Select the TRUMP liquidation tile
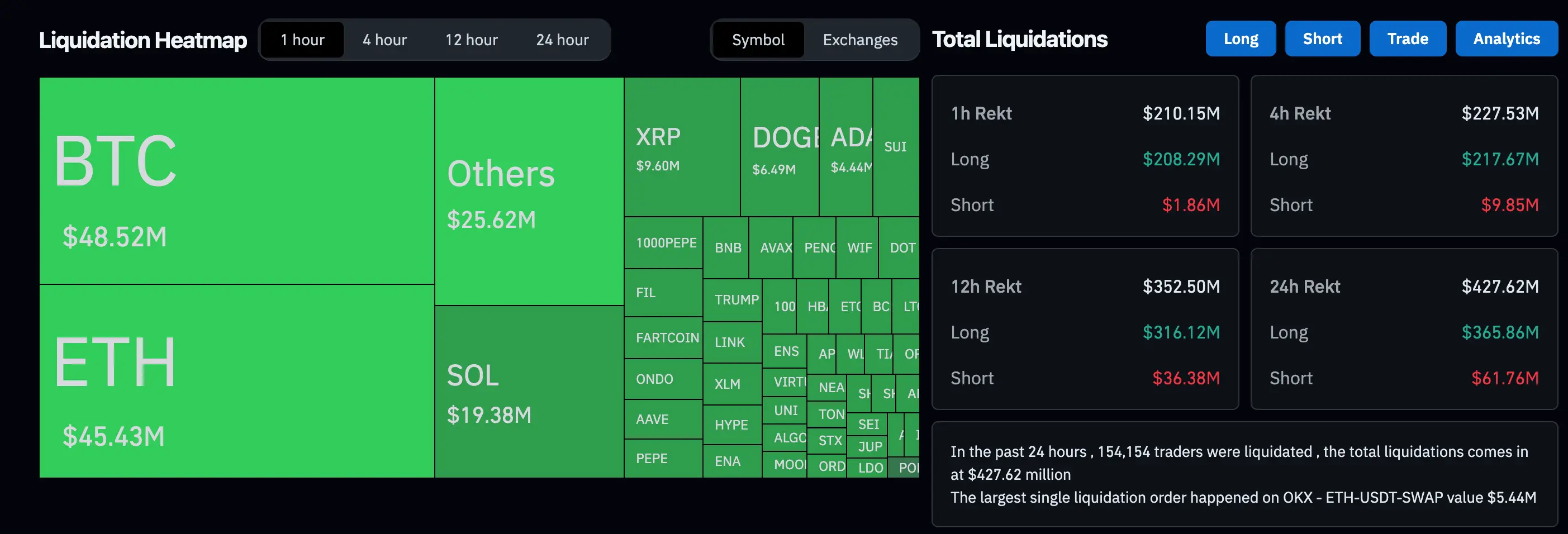 pyautogui.click(x=734, y=299)
